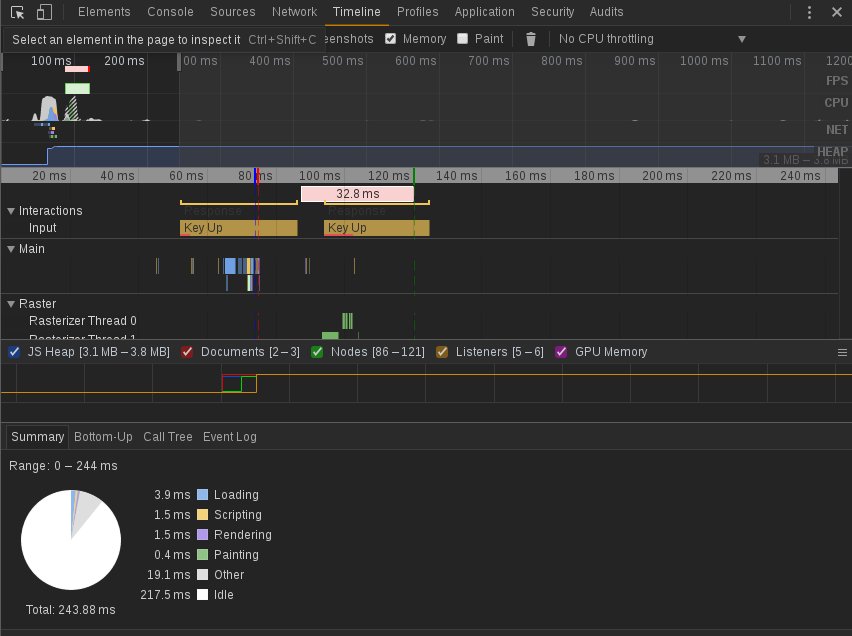This screenshot has width=852, height=636.
Task: Click the trash can garbage collect icon
Action: point(531,39)
